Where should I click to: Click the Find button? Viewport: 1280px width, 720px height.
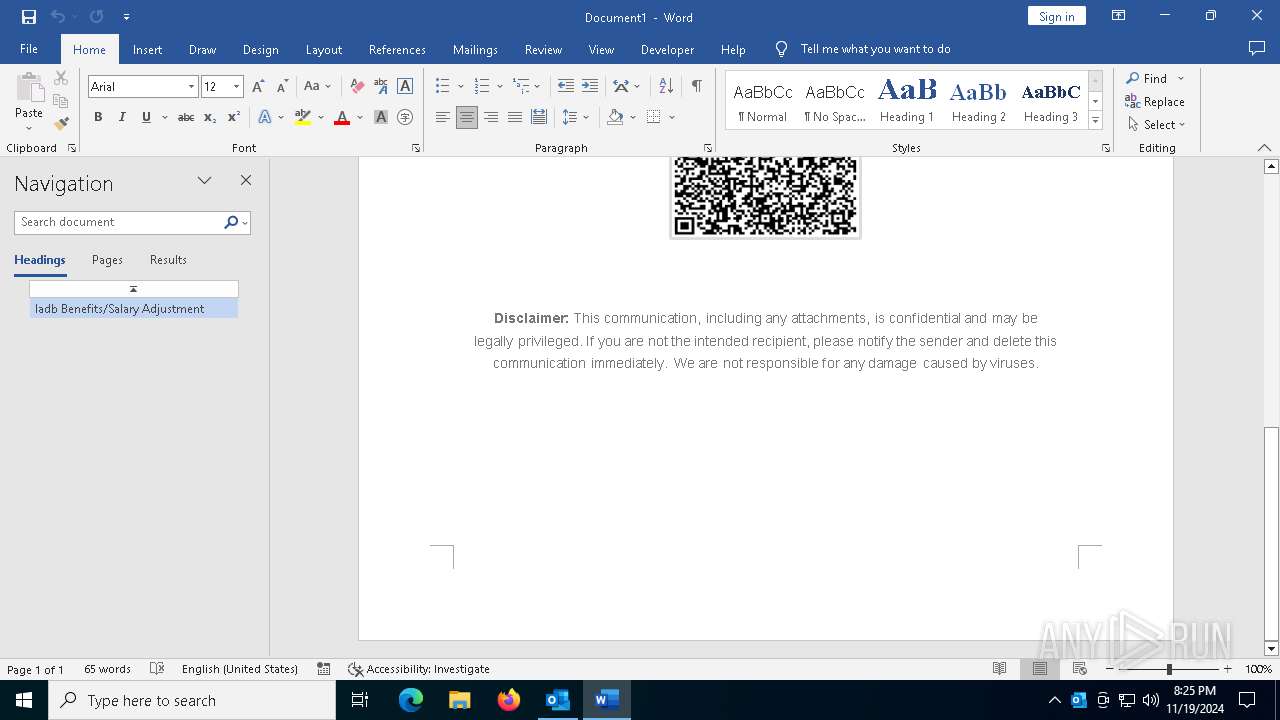click(1146, 78)
